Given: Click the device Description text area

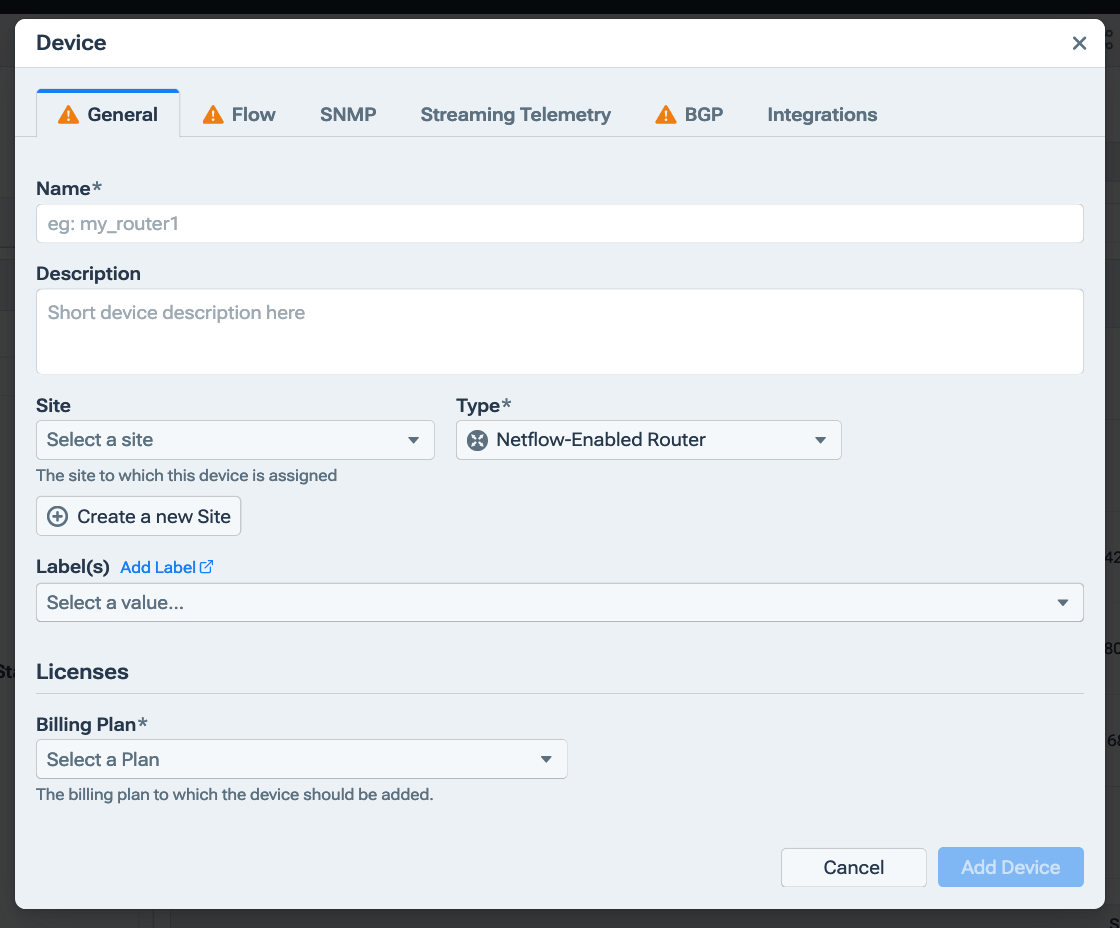Looking at the screenshot, I should (x=559, y=330).
